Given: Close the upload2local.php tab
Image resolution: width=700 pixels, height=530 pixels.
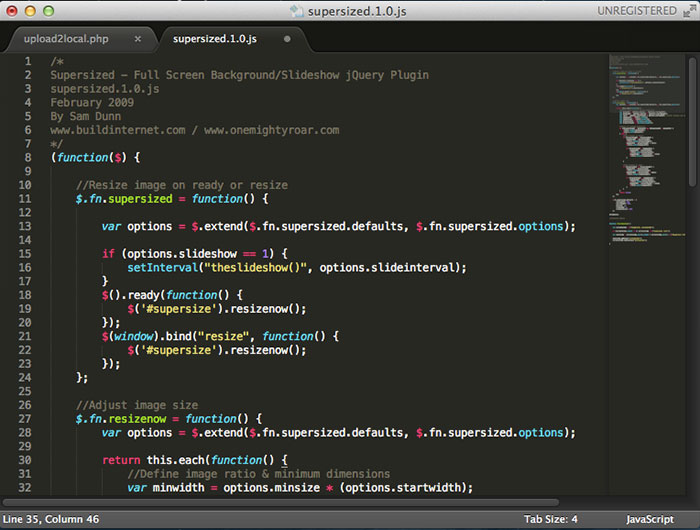Looking at the screenshot, I should tap(138, 39).
